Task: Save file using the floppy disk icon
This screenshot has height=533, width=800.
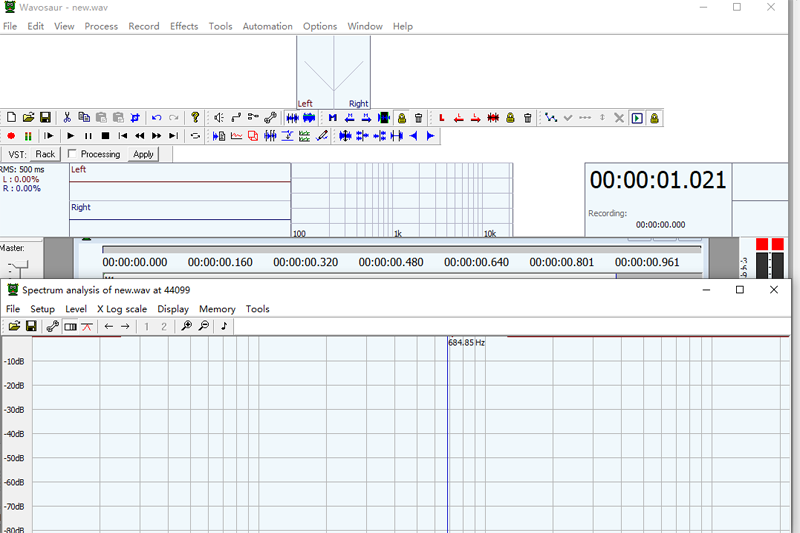Action: (45, 118)
